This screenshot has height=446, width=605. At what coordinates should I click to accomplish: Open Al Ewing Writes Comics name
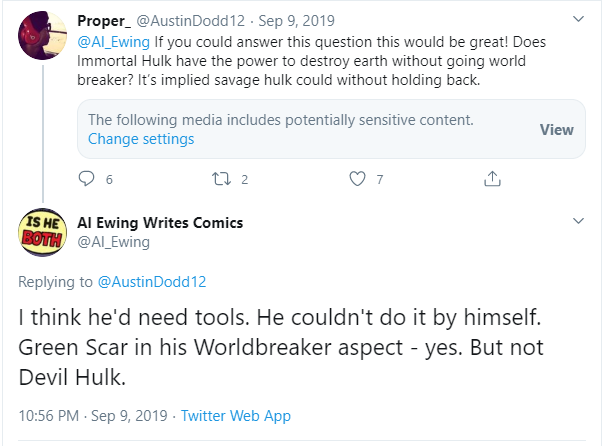tap(160, 223)
